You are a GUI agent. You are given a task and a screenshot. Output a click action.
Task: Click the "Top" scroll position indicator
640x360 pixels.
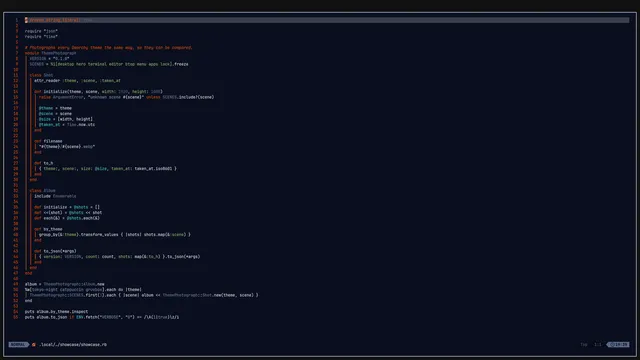[x=584, y=344]
